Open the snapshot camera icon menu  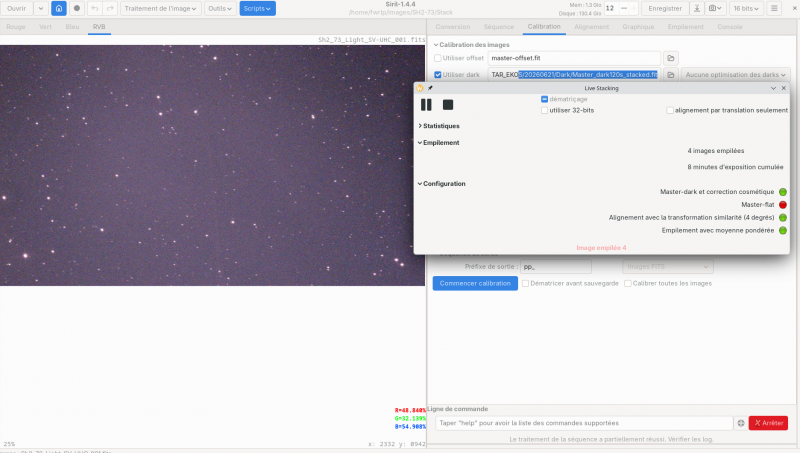715,8
